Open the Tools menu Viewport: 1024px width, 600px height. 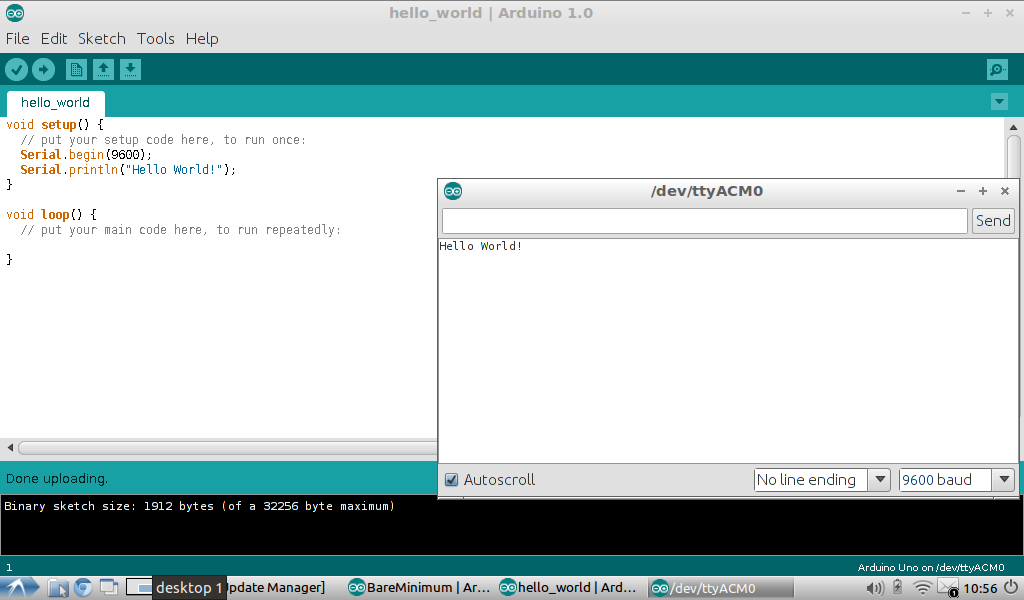pos(155,39)
